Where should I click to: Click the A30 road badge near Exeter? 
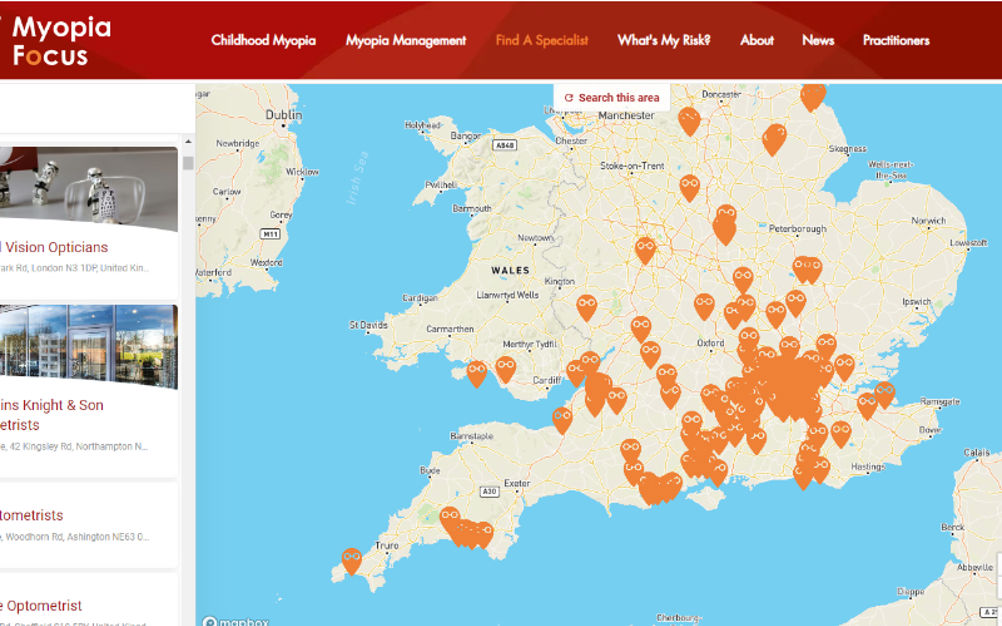tap(489, 491)
